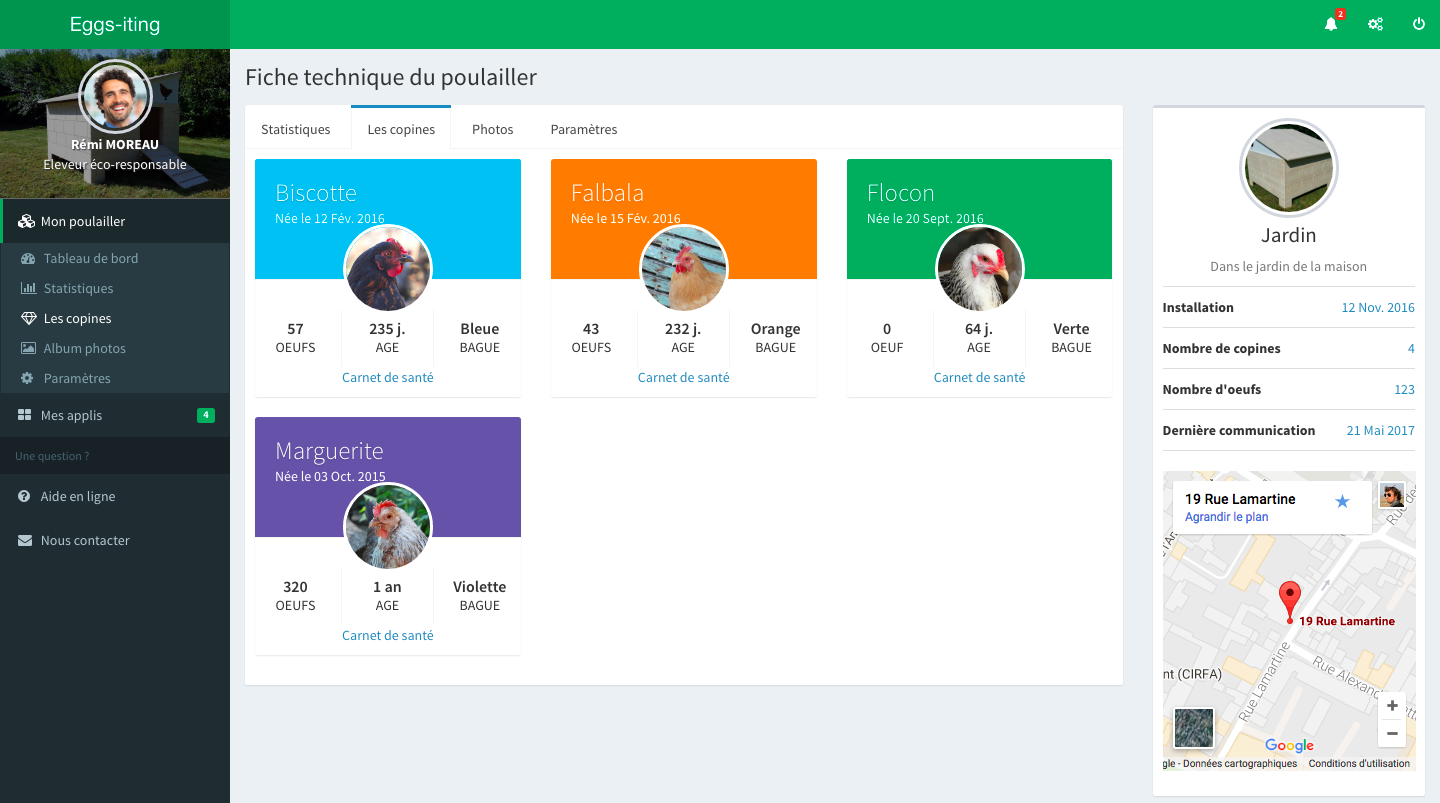
Task: Click the settings gears icon in header
Action: coord(1375,25)
